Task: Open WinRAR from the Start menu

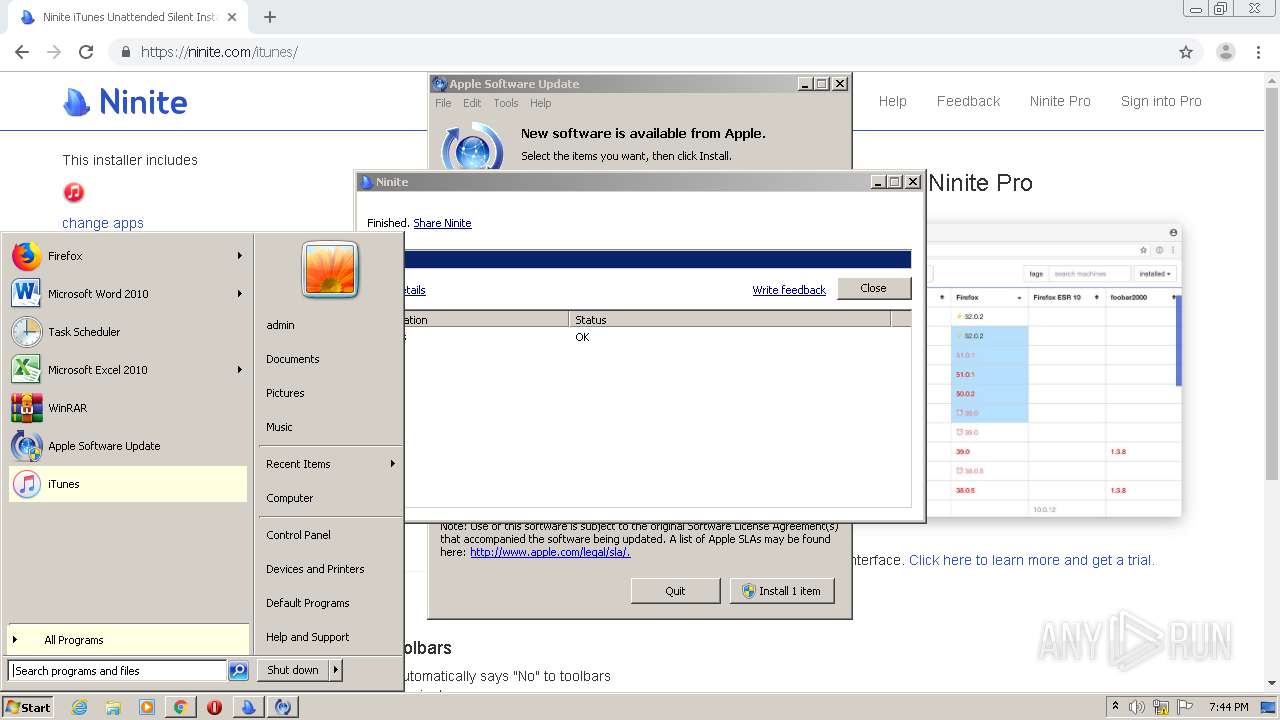Action: [x=127, y=408]
